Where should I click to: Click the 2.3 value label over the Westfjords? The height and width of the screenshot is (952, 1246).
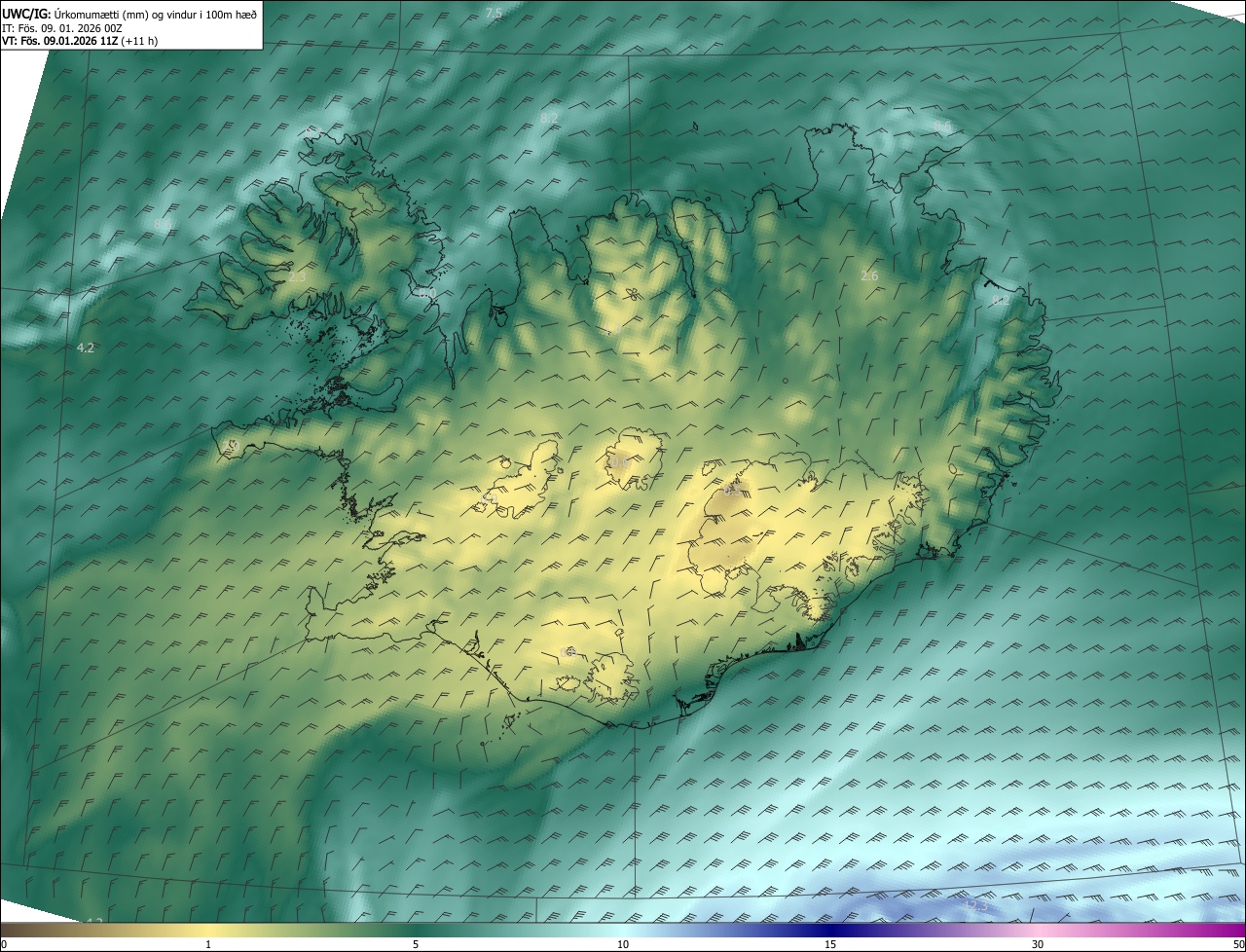297,277
